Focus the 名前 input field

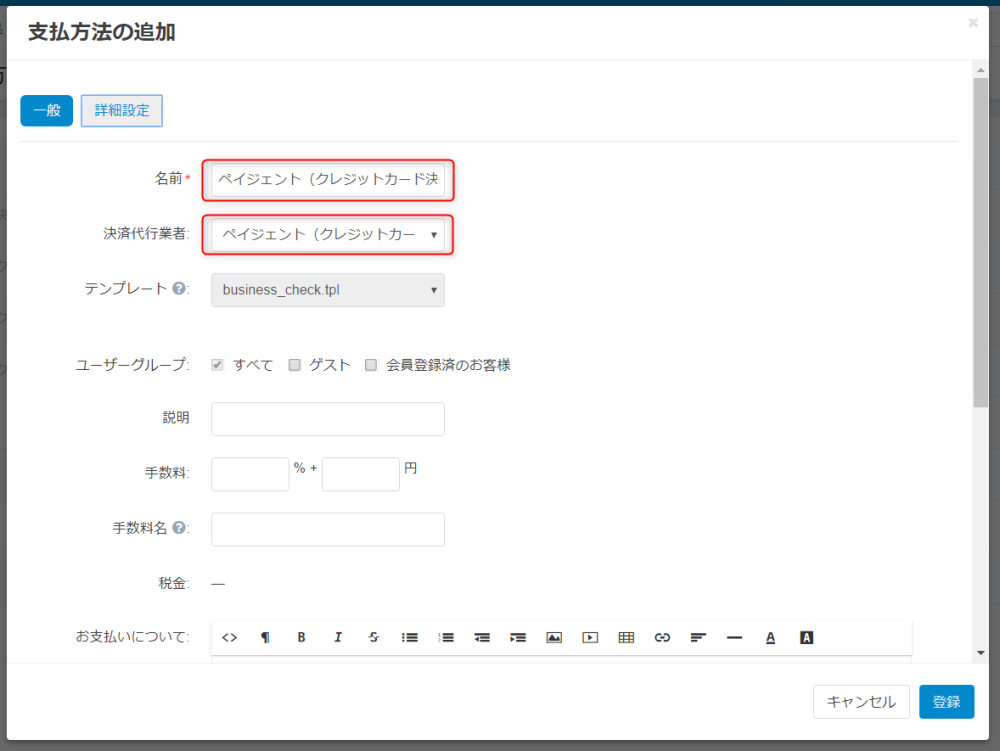[x=328, y=179]
